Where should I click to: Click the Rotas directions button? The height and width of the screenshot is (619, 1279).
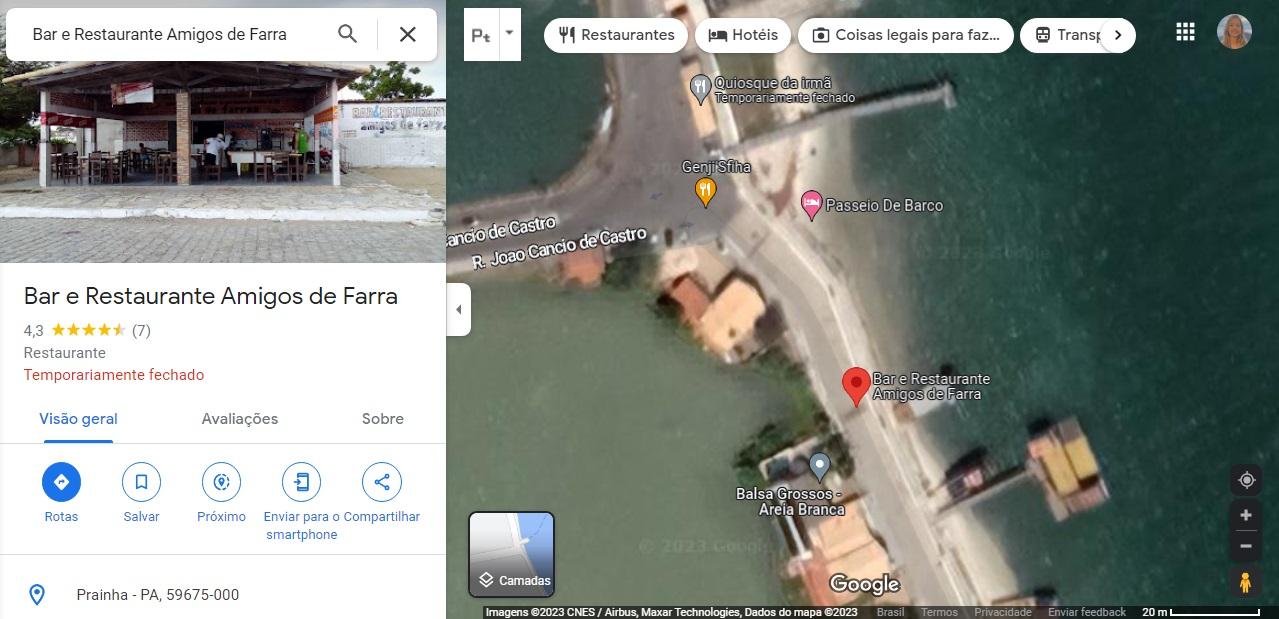[x=61, y=482]
